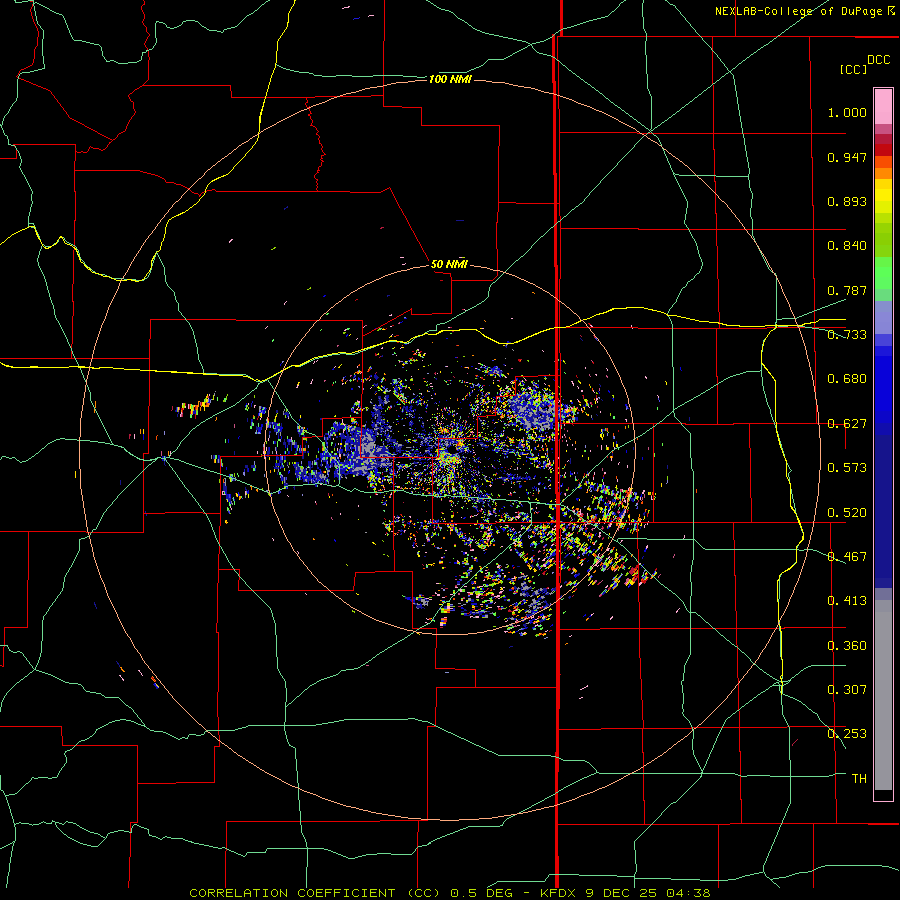Screen dimensions: 900x900
Task: Click the 0.680 value on color scale
Action: (x=847, y=379)
